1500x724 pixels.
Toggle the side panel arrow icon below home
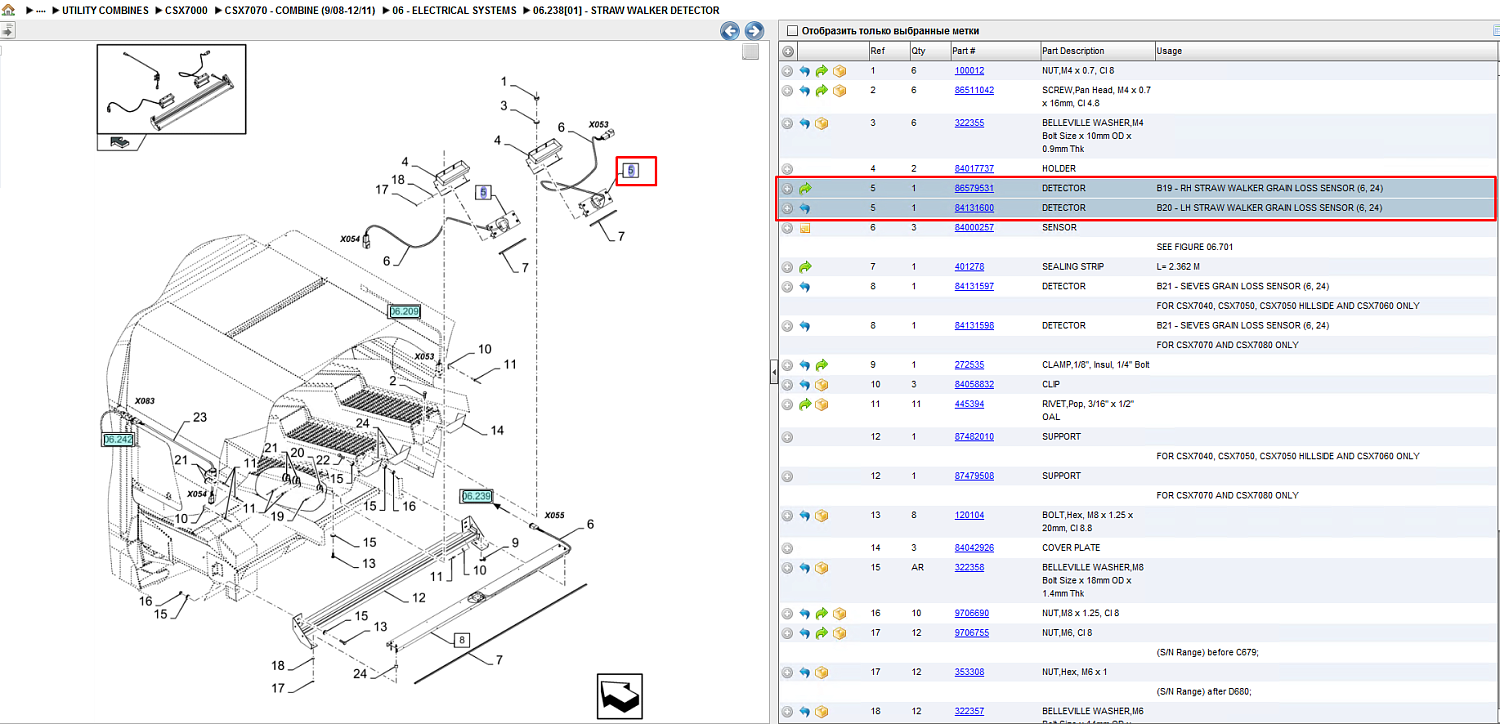[x=7, y=31]
